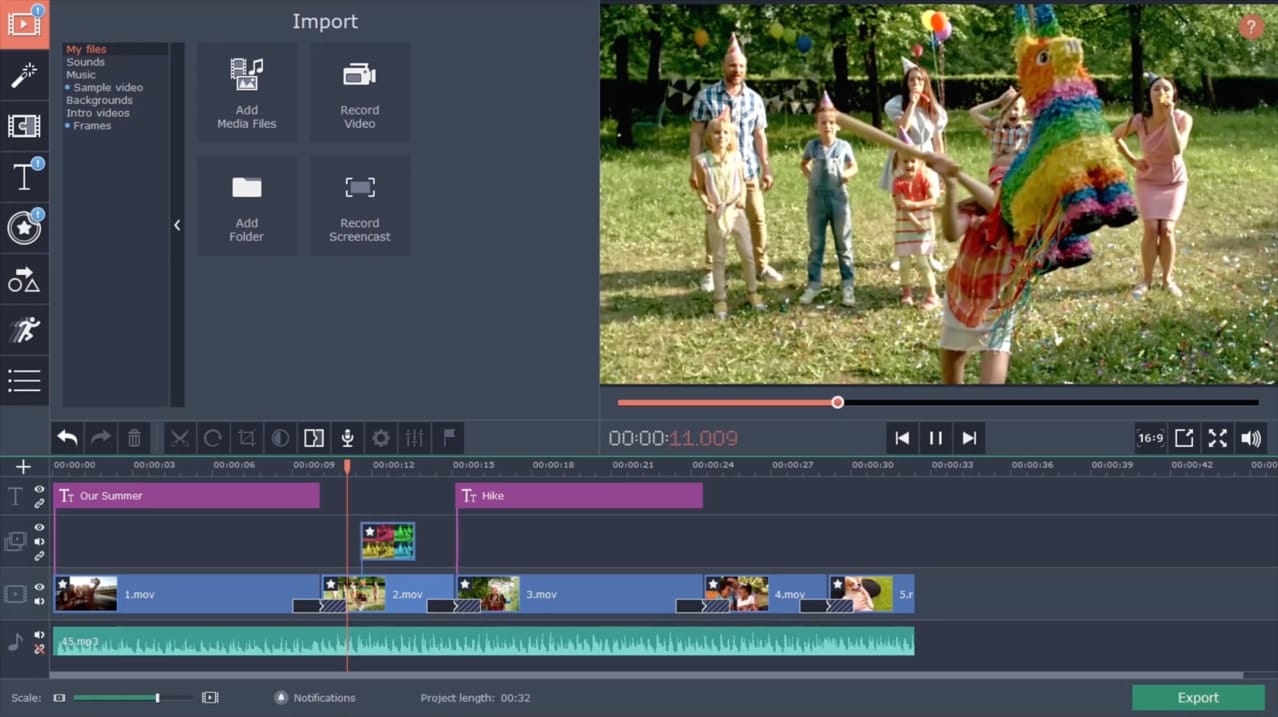
Task: Click Add Media Files
Action: [246, 92]
